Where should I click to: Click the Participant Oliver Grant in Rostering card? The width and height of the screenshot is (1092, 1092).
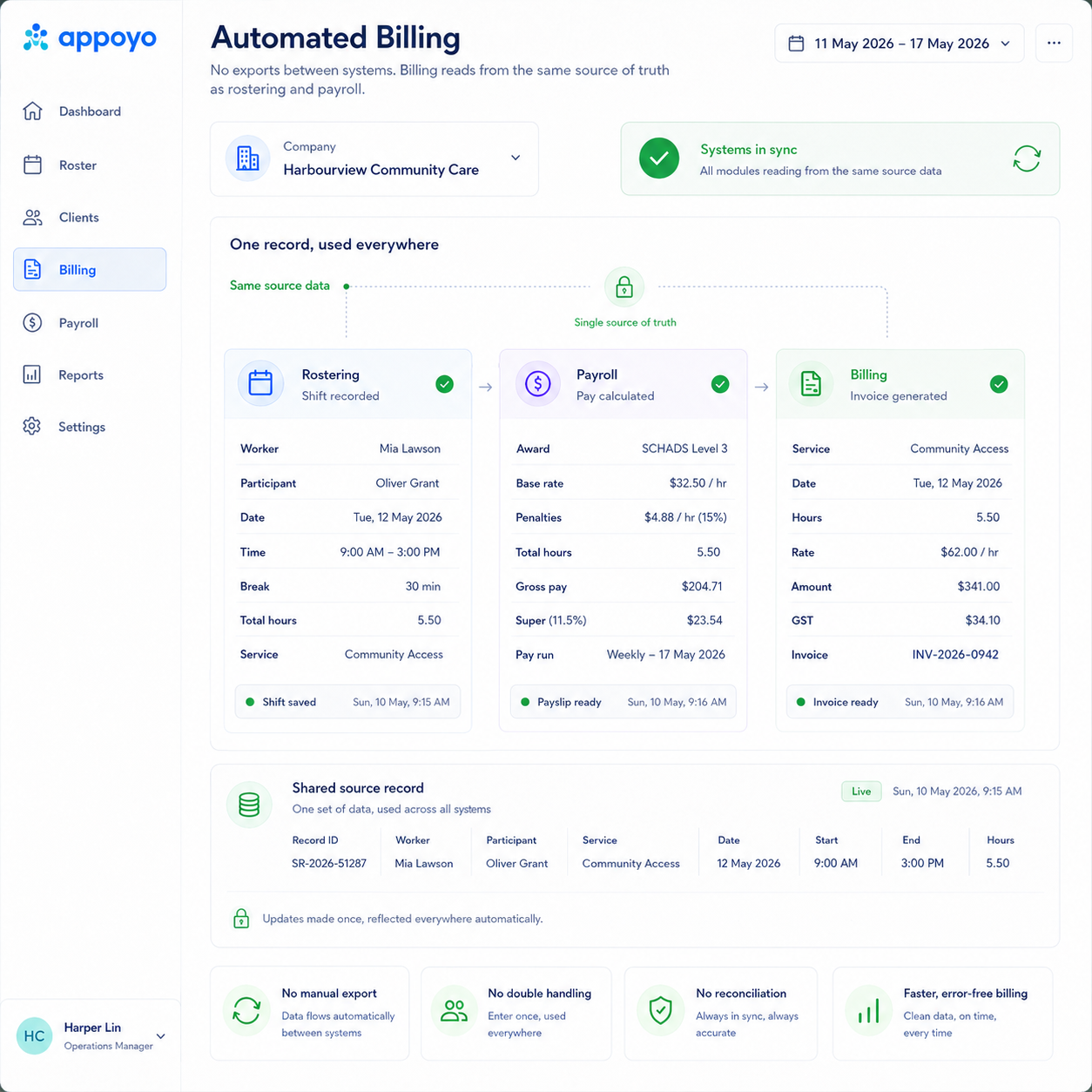(x=408, y=483)
